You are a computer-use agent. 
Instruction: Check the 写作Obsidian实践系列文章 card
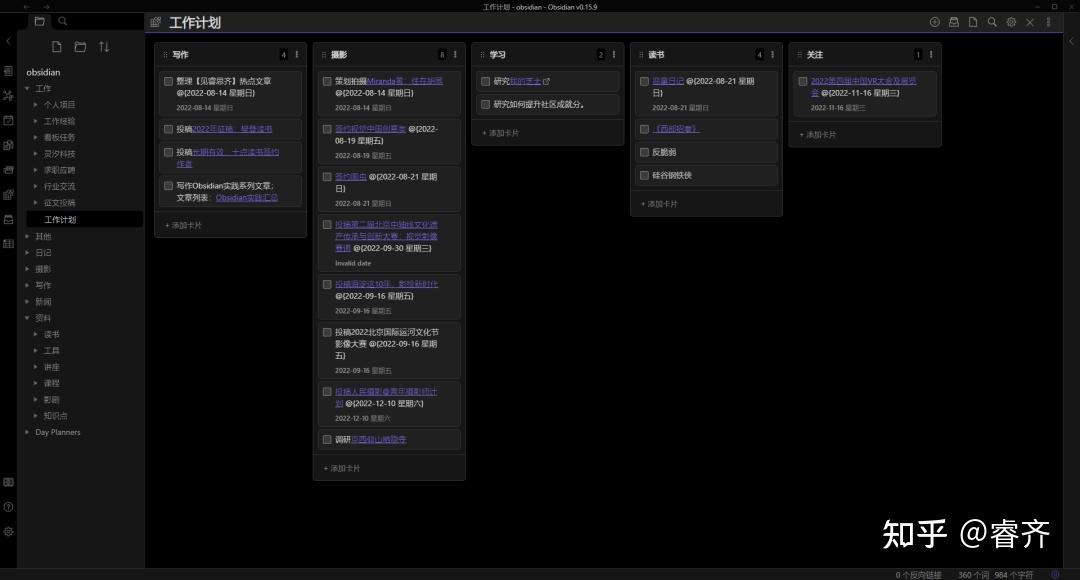coord(168,186)
